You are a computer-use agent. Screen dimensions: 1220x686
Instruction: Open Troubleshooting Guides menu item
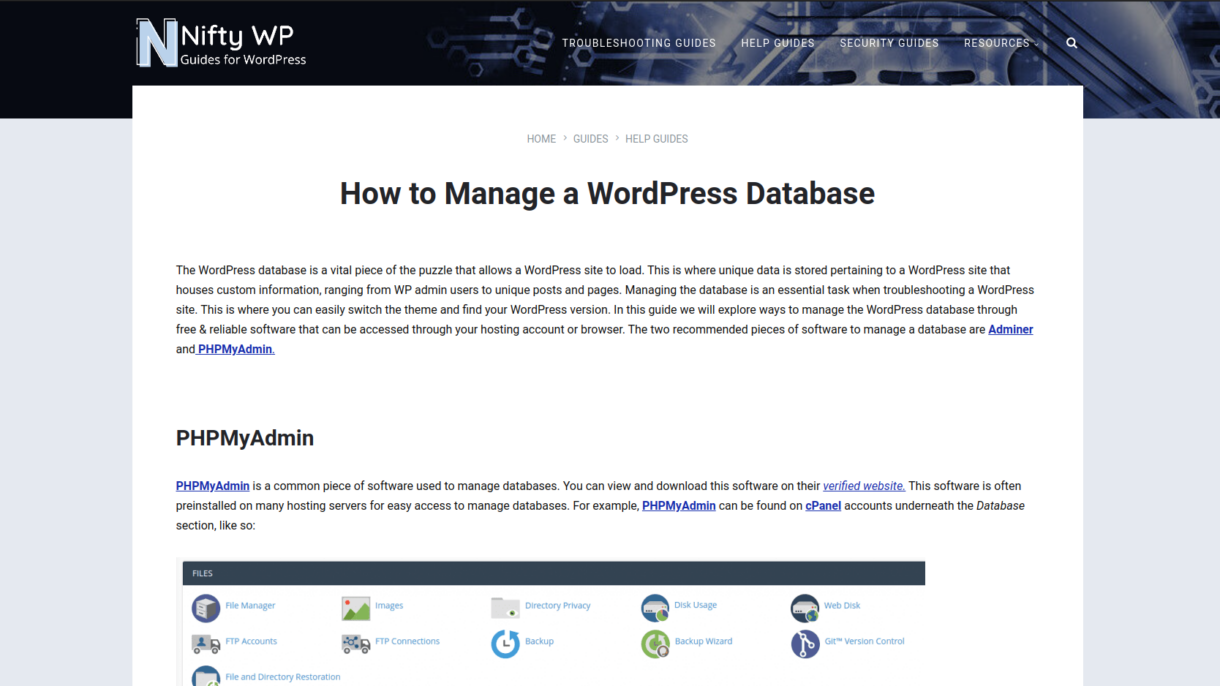pos(638,43)
